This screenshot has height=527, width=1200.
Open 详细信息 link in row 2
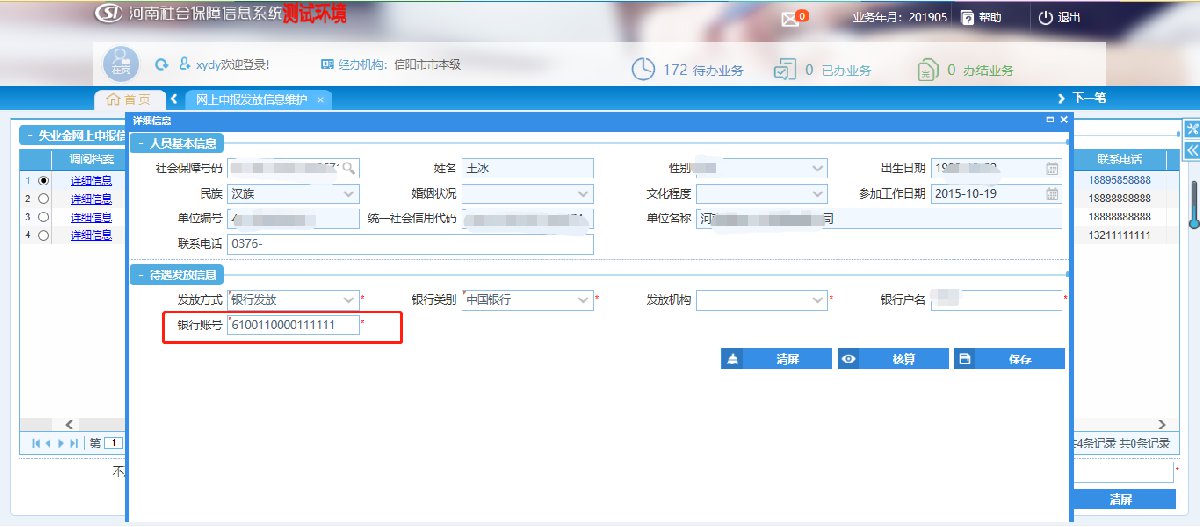(x=91, y=199)
